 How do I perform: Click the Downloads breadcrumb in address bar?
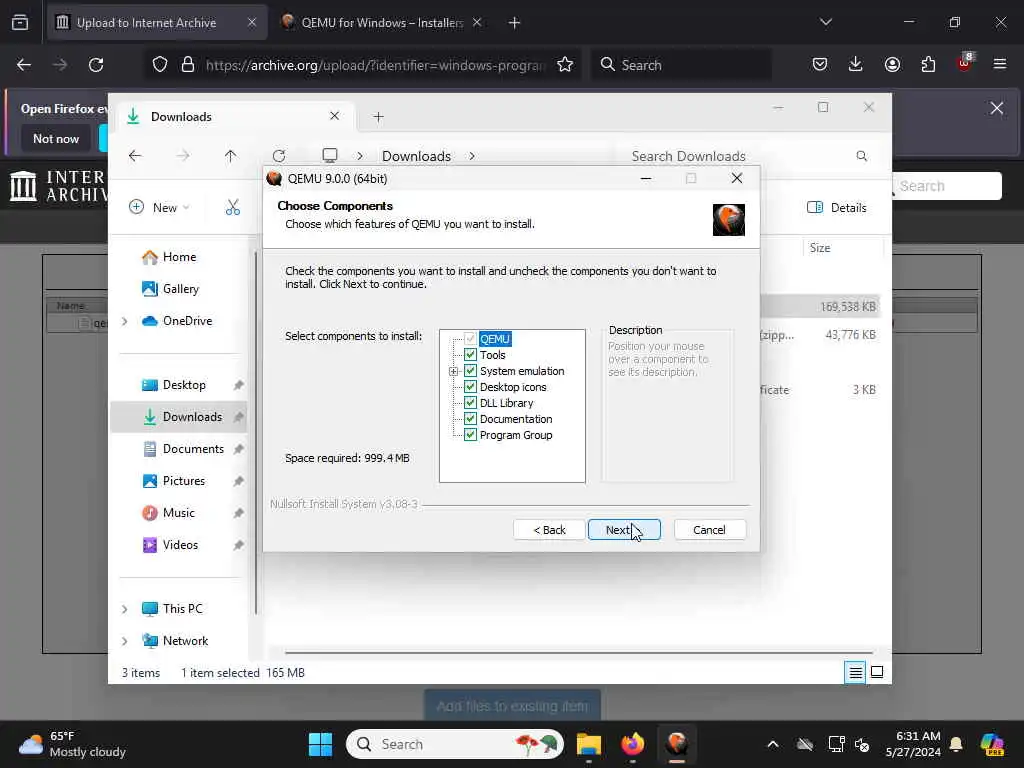coord(416,156)
